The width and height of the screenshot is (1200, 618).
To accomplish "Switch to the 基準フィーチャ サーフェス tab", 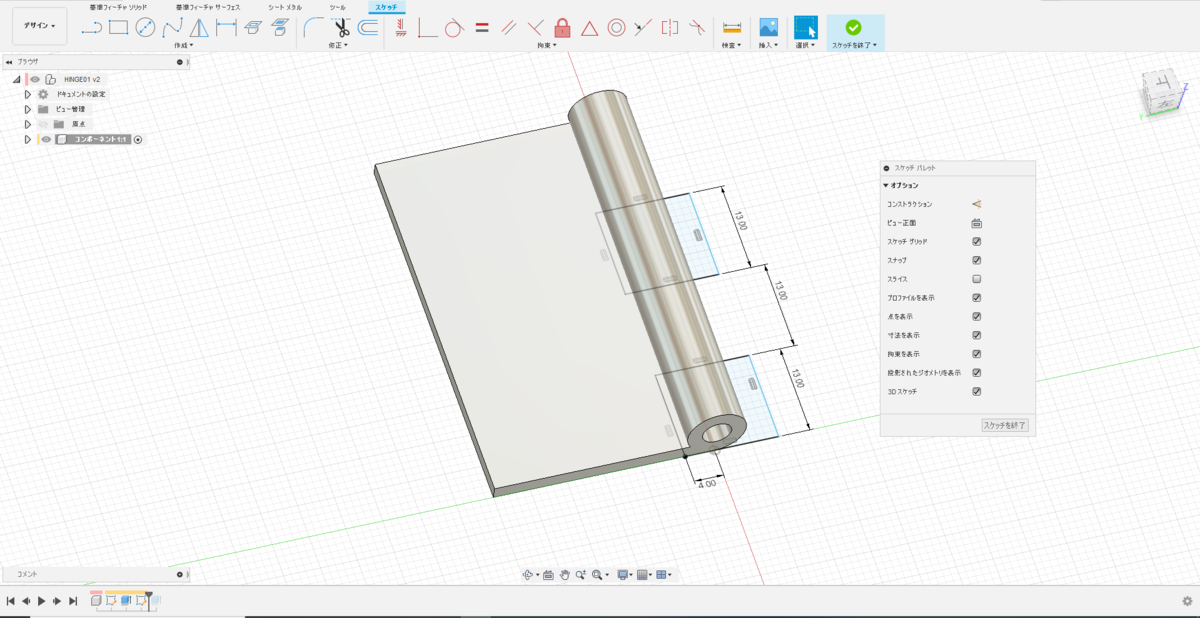I will [208, 7].
